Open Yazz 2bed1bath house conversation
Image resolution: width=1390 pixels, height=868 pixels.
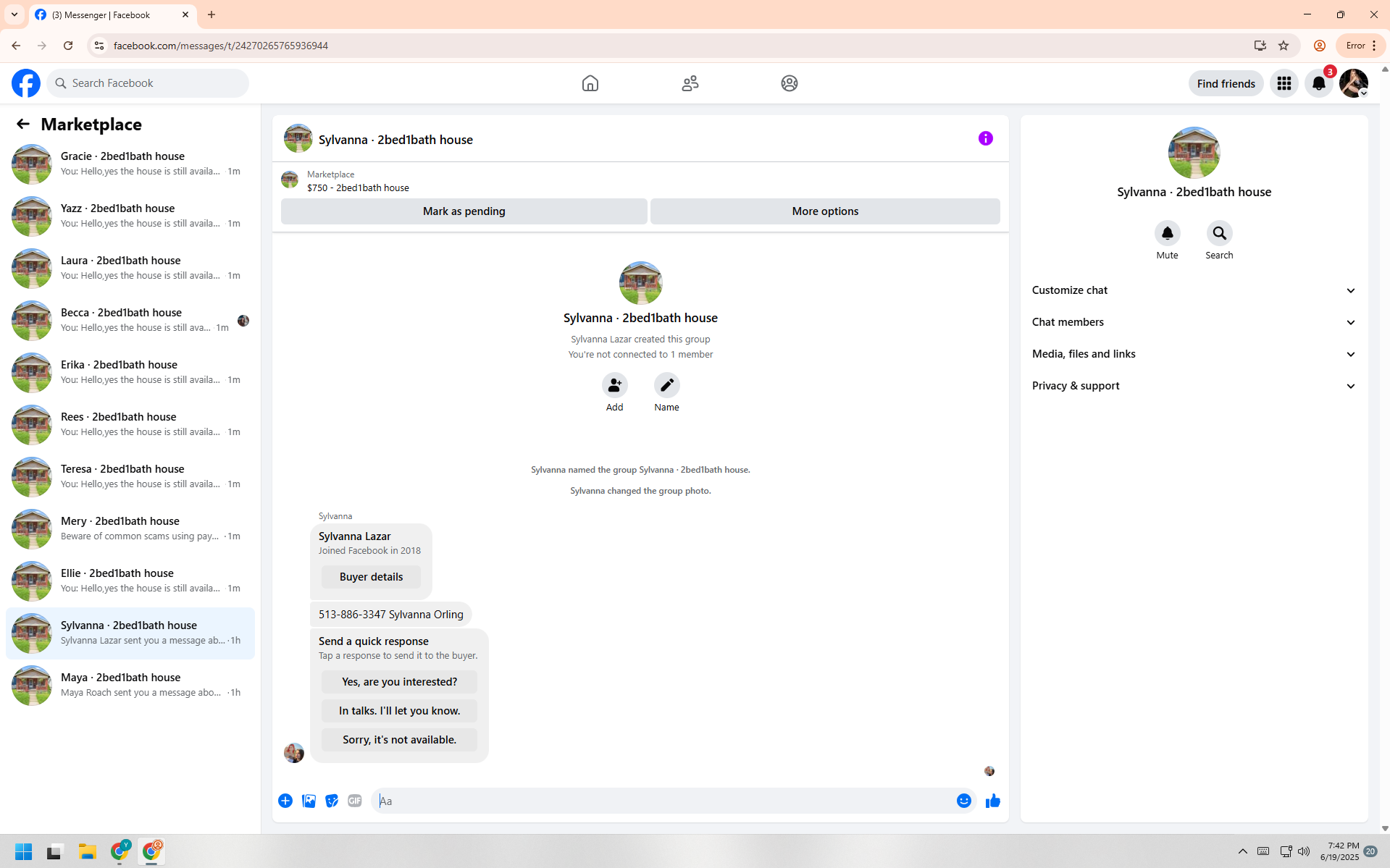(130, 216)
